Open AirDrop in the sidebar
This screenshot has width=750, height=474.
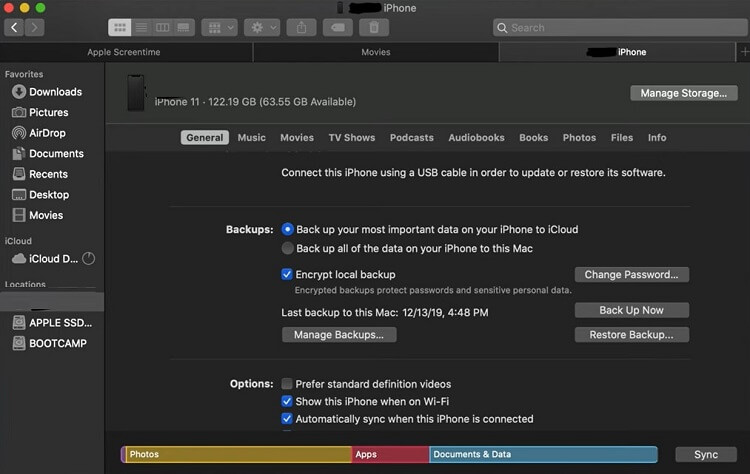pyautogui.click(x=48, y=133)
